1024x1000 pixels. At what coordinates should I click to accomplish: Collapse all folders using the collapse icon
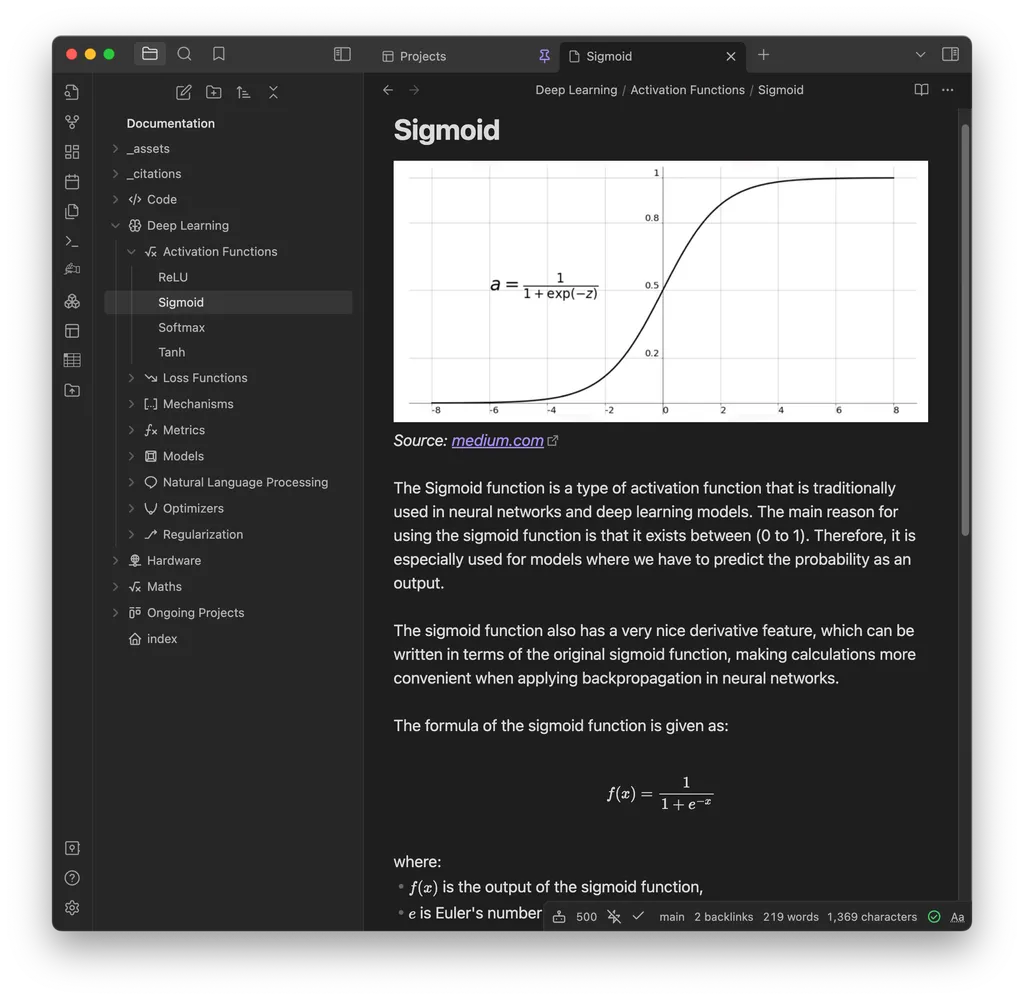[273, 91]
